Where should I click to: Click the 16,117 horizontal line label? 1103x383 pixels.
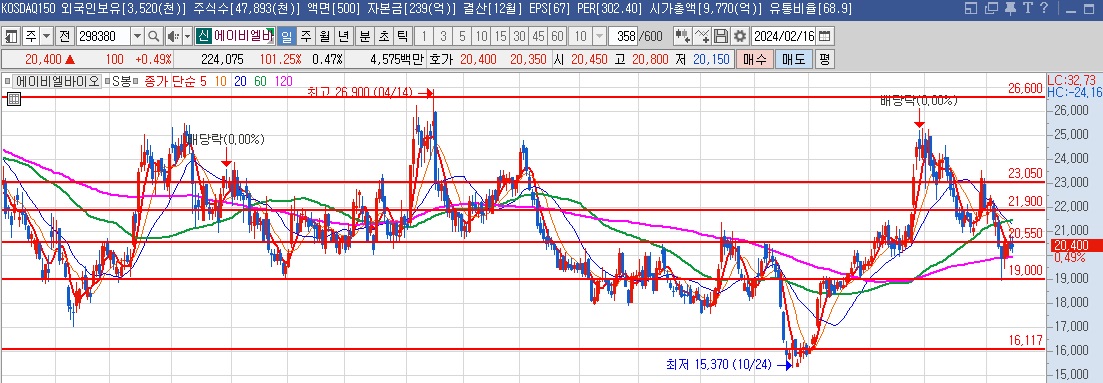(x=1025, y=341)
